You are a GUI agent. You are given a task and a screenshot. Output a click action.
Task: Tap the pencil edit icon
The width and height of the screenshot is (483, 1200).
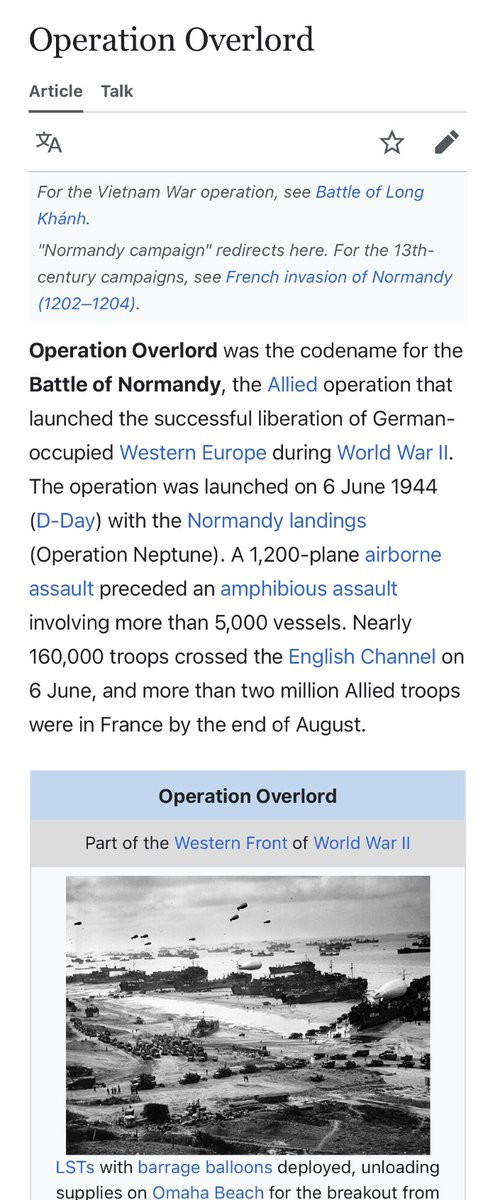point(447,143)
